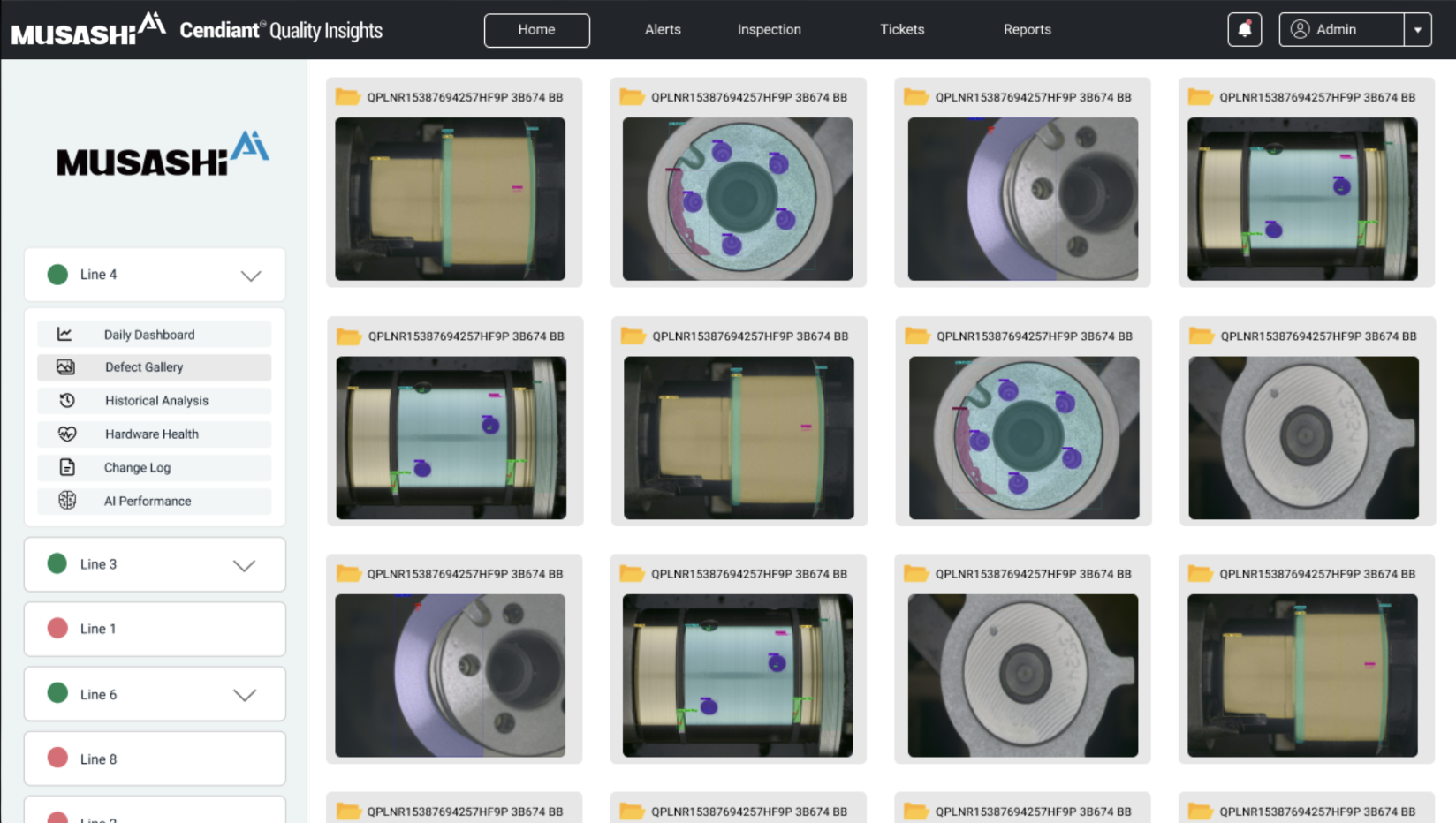This screenshot has width=1456, height=823.
Task: Open the Alerts tab
Action: 663,30
